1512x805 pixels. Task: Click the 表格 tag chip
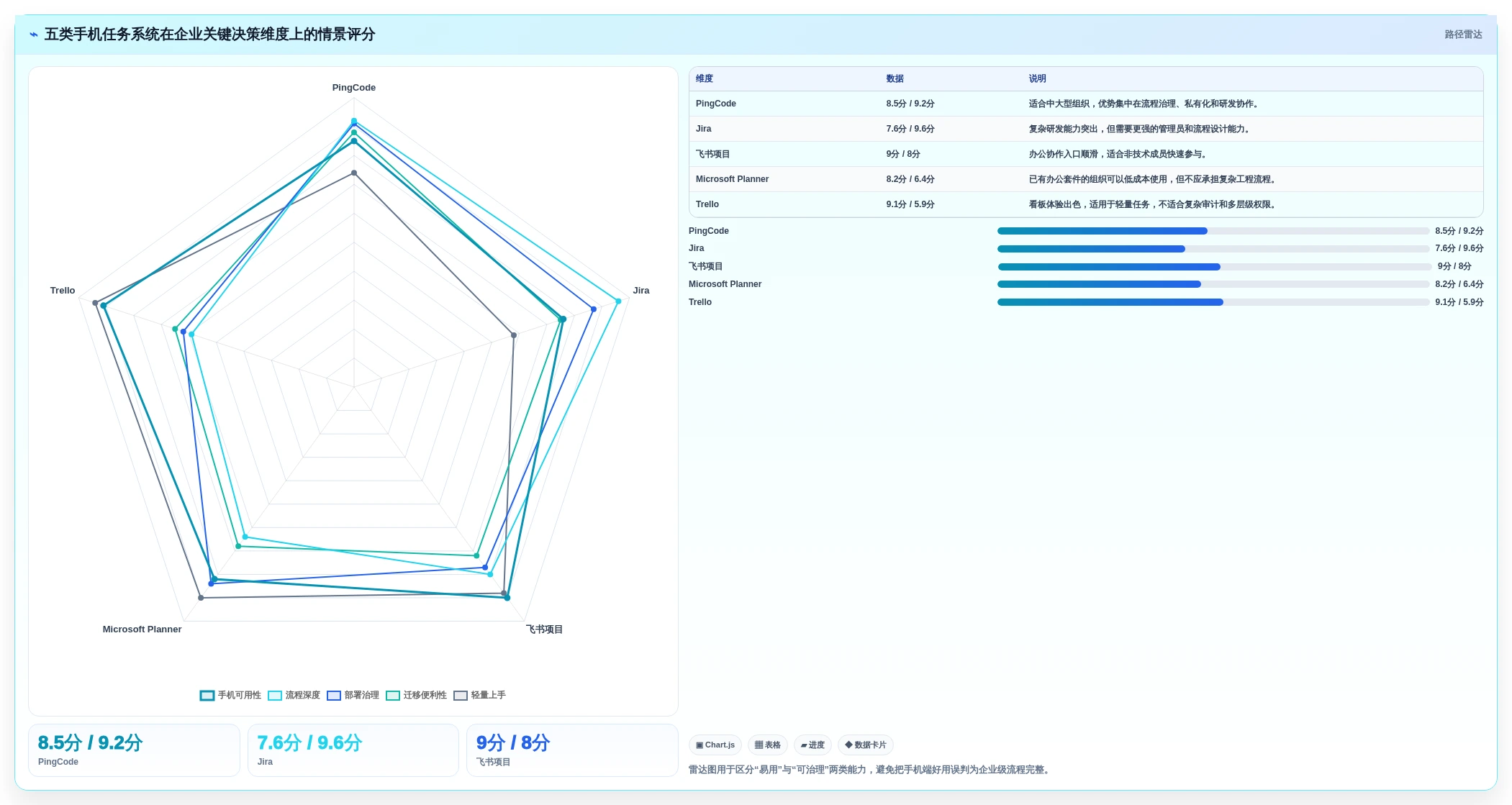(x=768, y=745)
